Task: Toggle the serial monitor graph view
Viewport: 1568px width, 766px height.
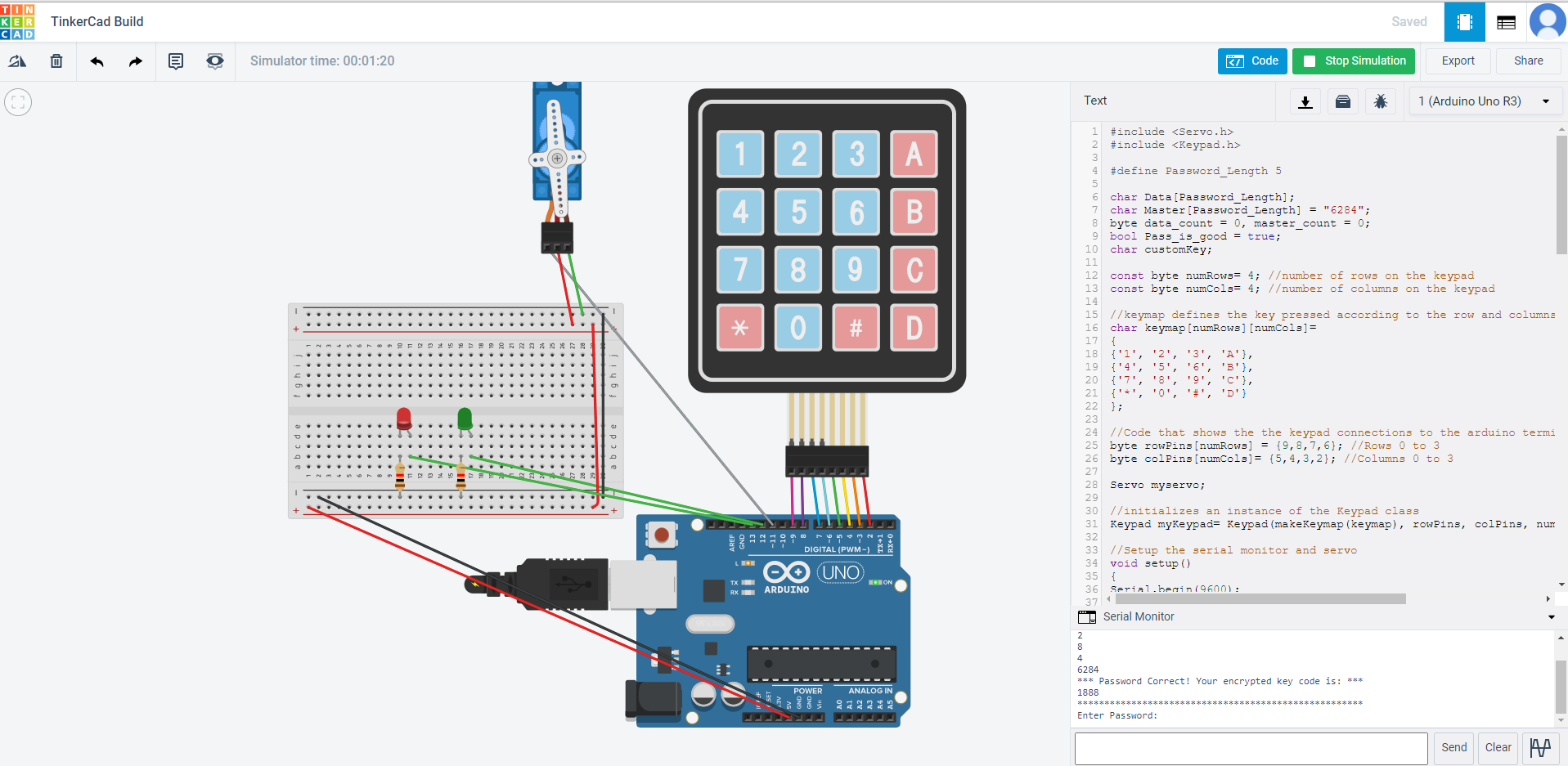Action: (1540, 747)
